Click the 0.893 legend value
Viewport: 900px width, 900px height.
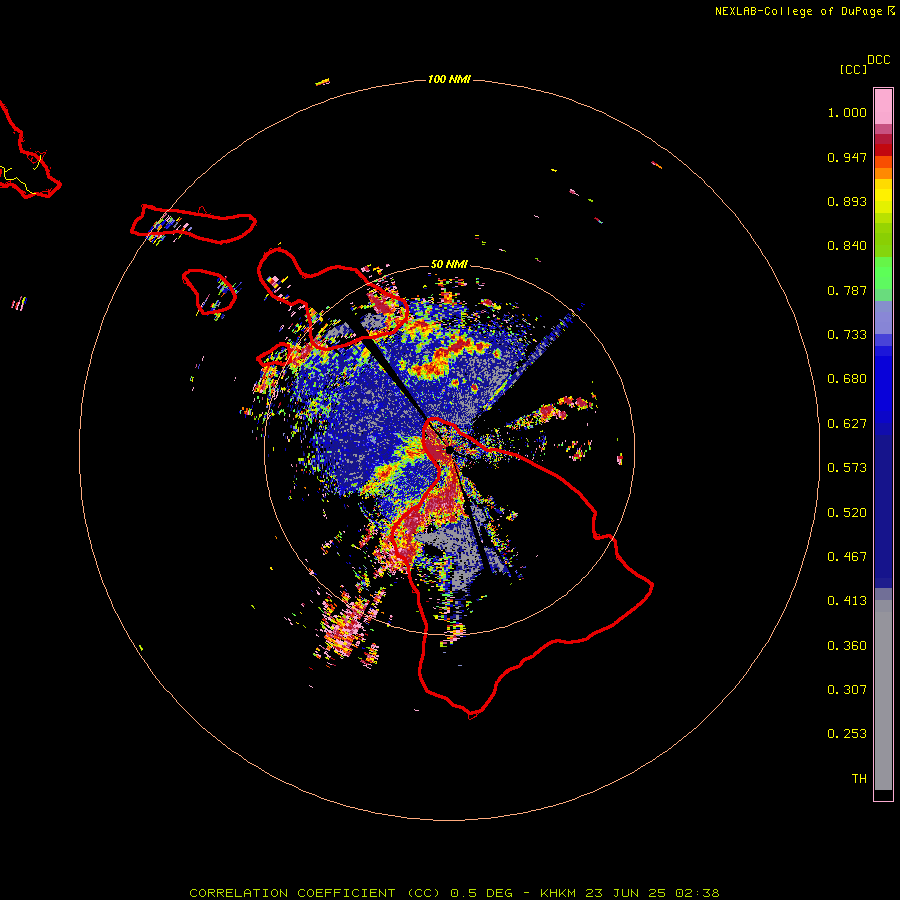point(847,201)
